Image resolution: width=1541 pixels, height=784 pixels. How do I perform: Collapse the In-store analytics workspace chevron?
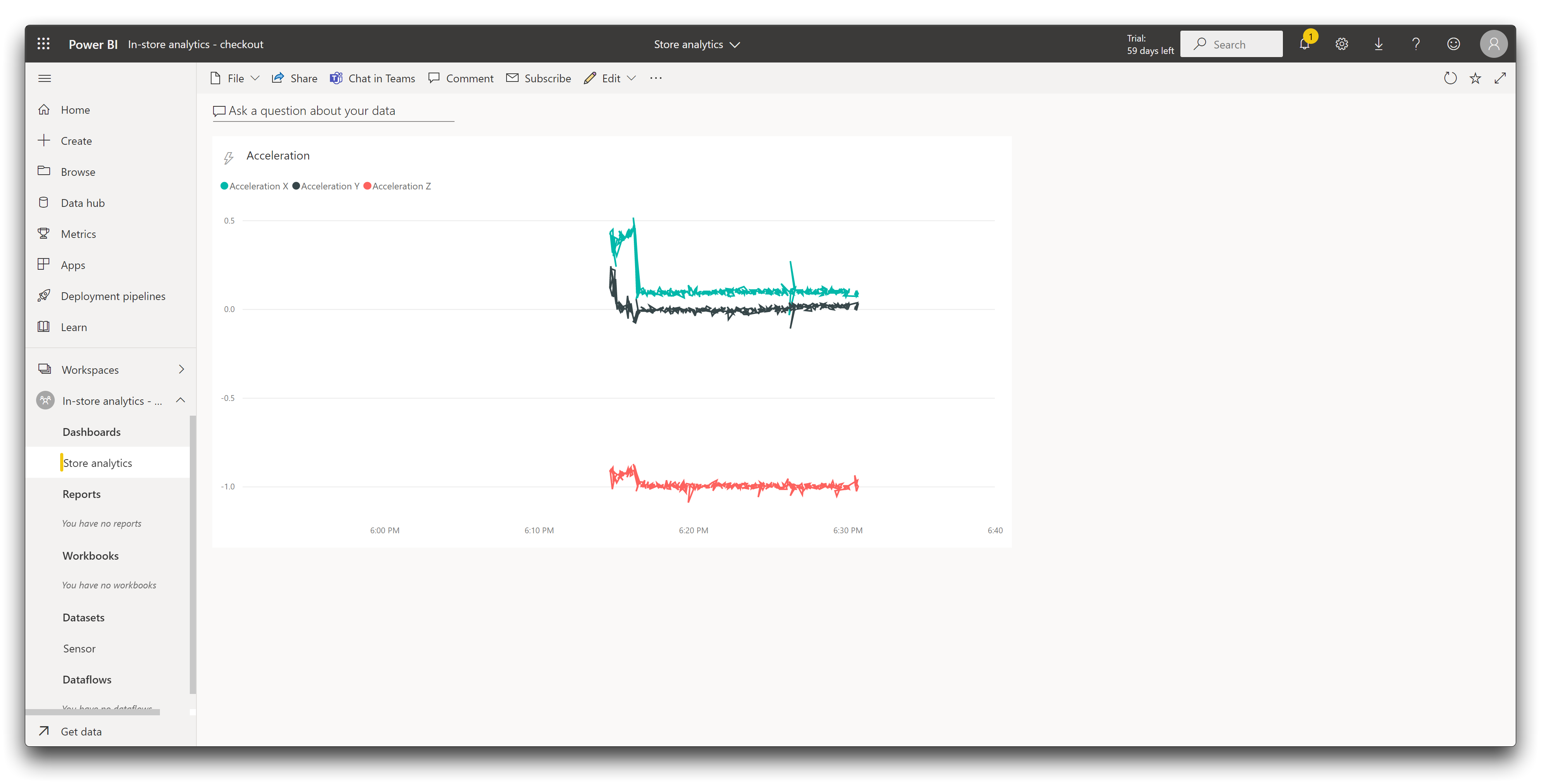(x=180, y=400)
